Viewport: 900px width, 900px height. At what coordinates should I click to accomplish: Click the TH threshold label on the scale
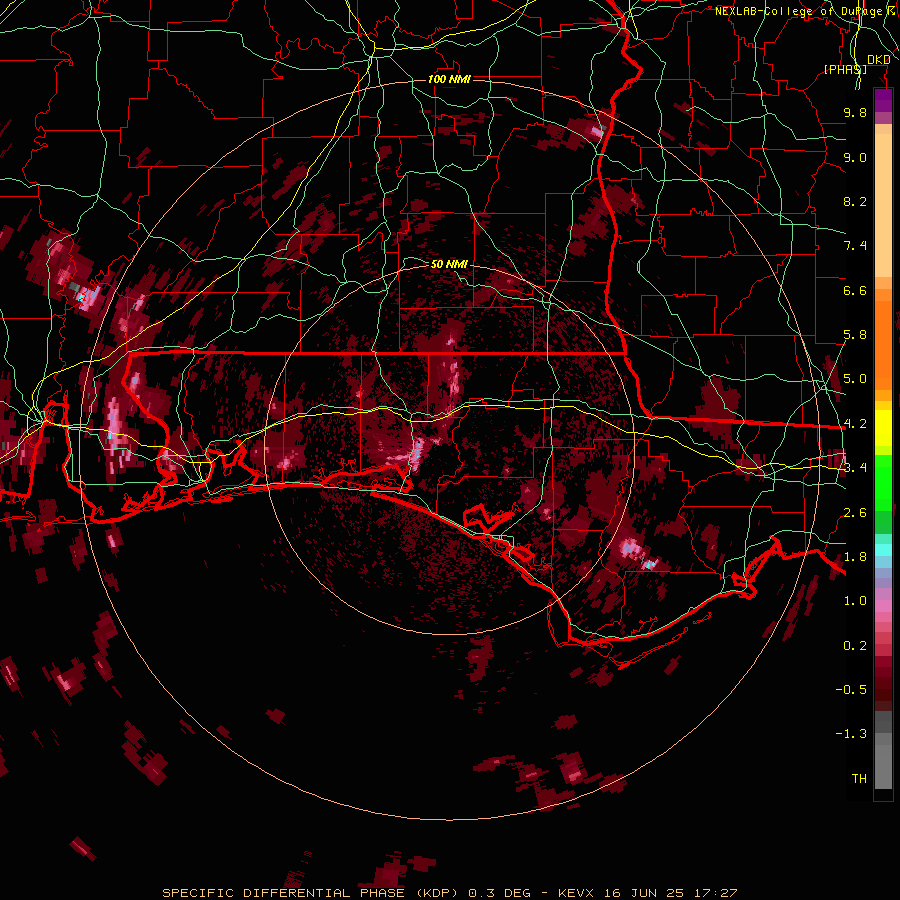tap(859, 779)
